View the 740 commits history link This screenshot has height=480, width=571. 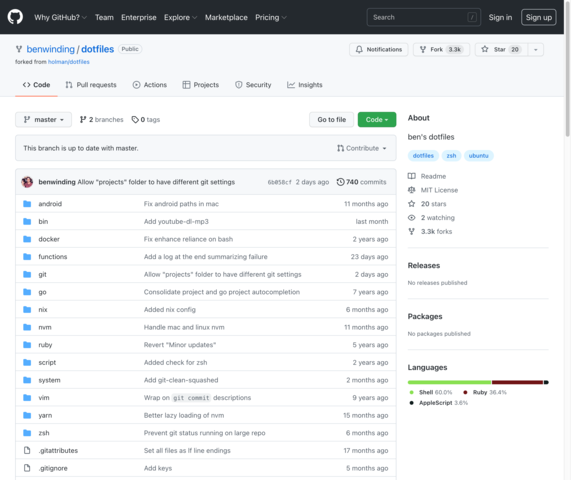pyautogui.click(x=362, y=182)
